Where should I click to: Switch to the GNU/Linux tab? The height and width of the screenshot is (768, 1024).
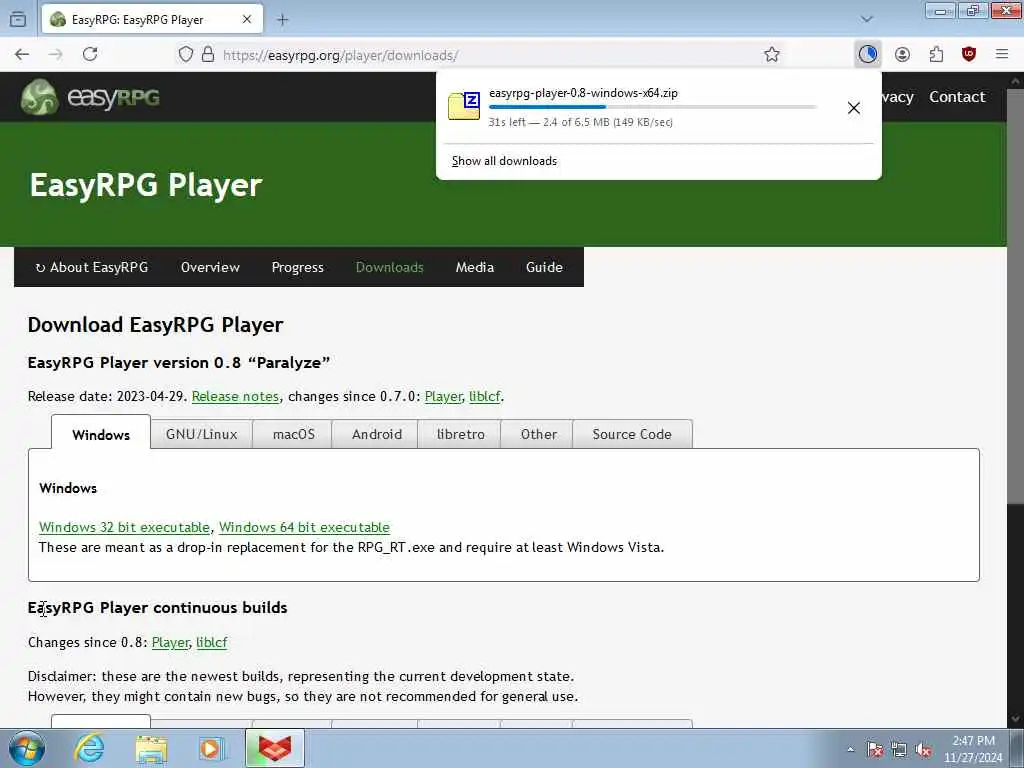(201, 434)
